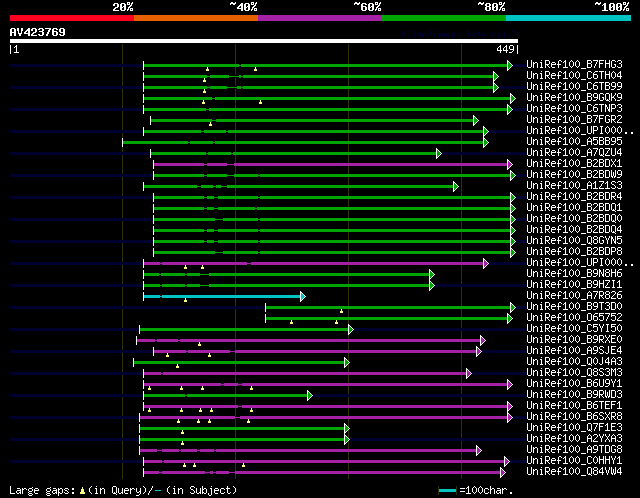
Task: Click the green arrowhead ending the A1Z1S3 alignment
Action: [456, 187]
